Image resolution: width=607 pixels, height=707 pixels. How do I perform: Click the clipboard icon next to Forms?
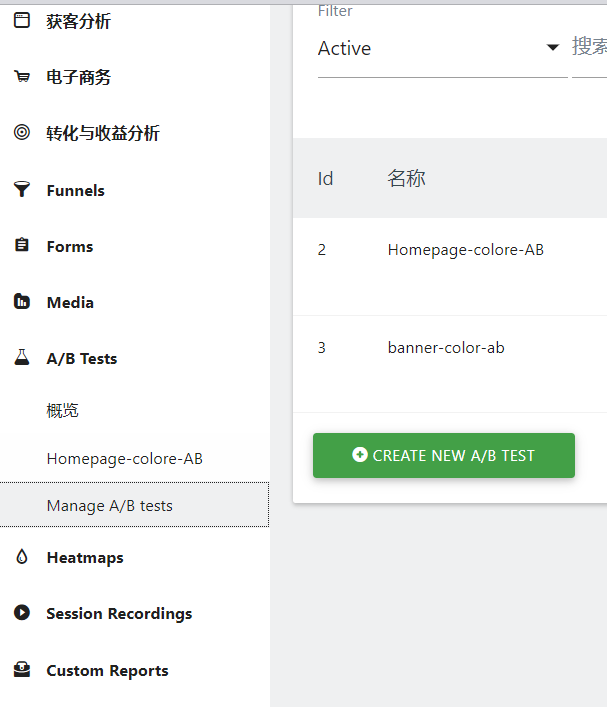coord(22,245)
